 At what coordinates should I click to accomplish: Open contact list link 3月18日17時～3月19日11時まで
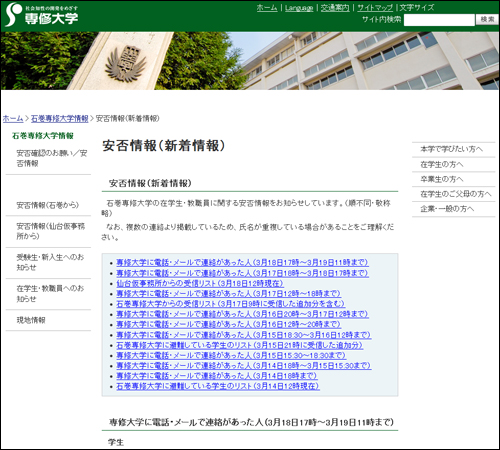(242, 263)
